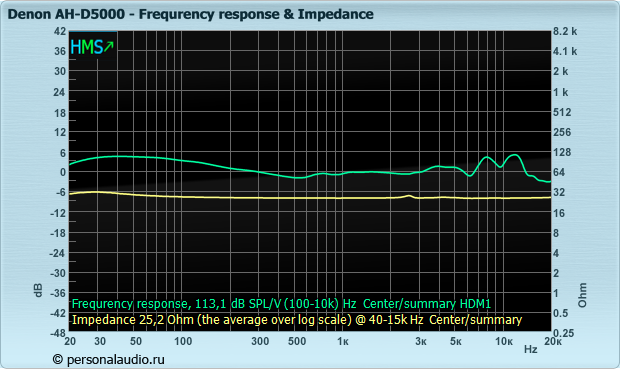The image size is (620, 369).
Task: Click the 20k frequency axis end label
Action: pos(553,341)
